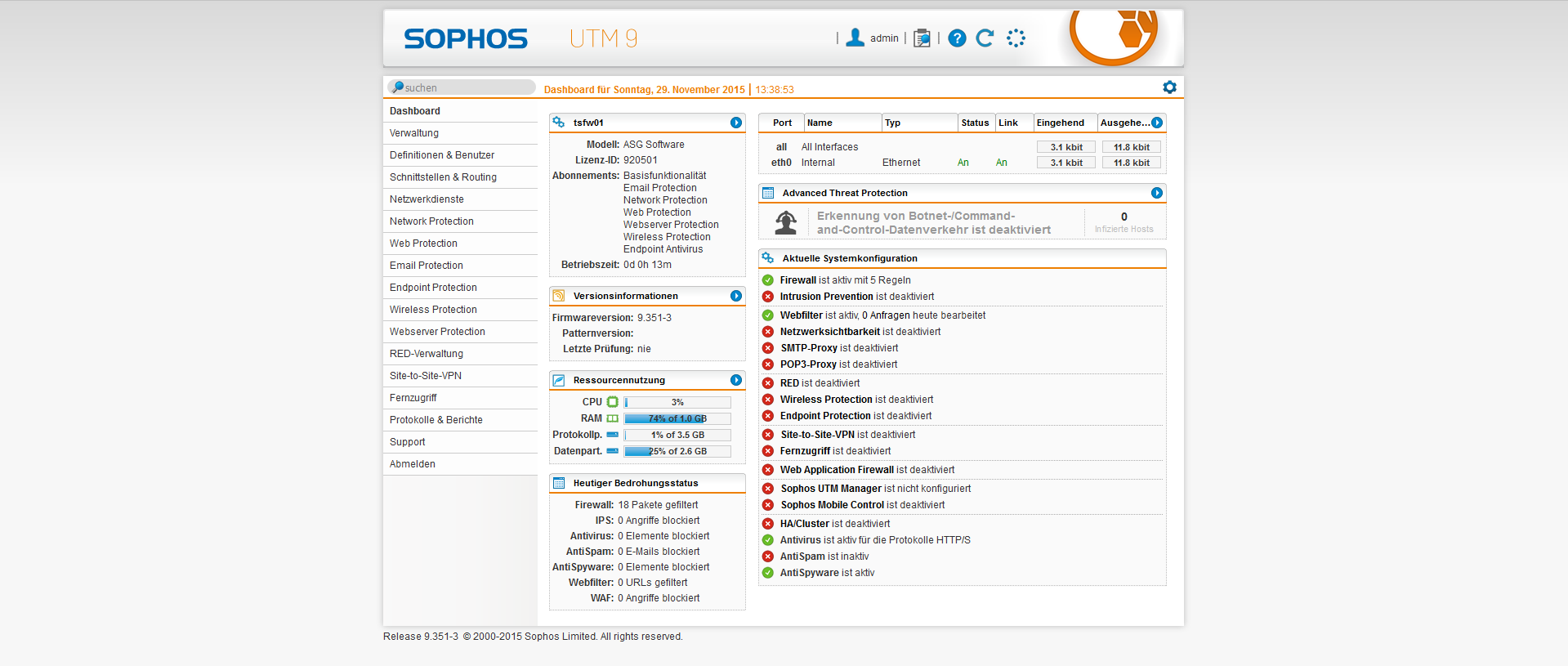Click the admin username label
Viewport: 1568px width, 666px height.
tap(884, 38)
